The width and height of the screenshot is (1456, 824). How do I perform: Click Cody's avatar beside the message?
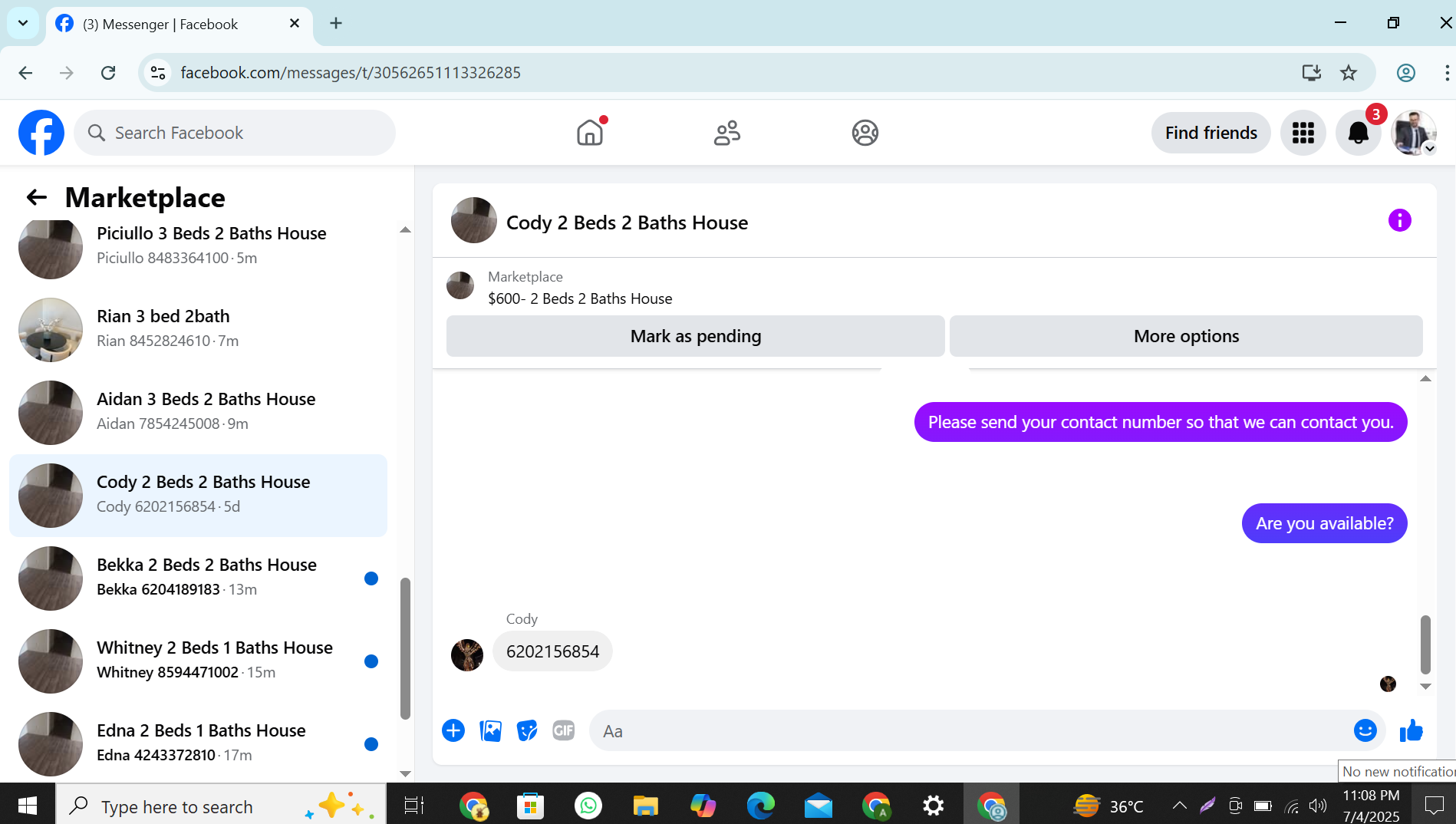(x=467, y=655)
